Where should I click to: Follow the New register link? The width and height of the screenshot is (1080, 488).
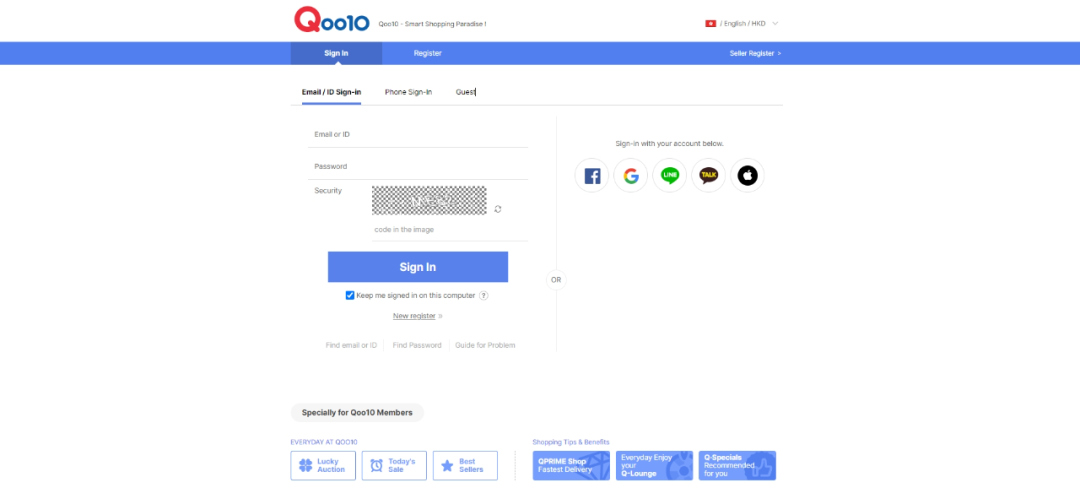416,316
